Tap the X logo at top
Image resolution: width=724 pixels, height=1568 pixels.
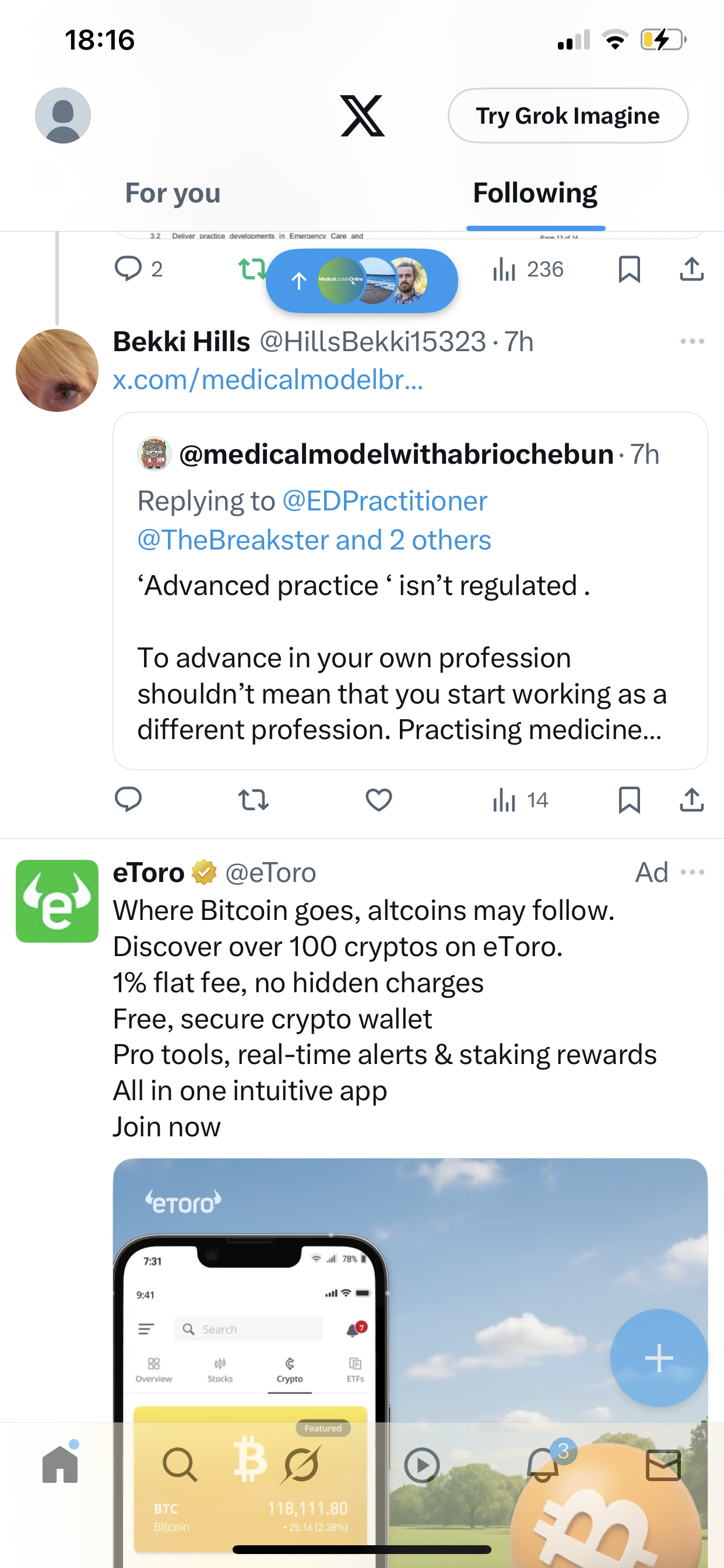[362, 116]
